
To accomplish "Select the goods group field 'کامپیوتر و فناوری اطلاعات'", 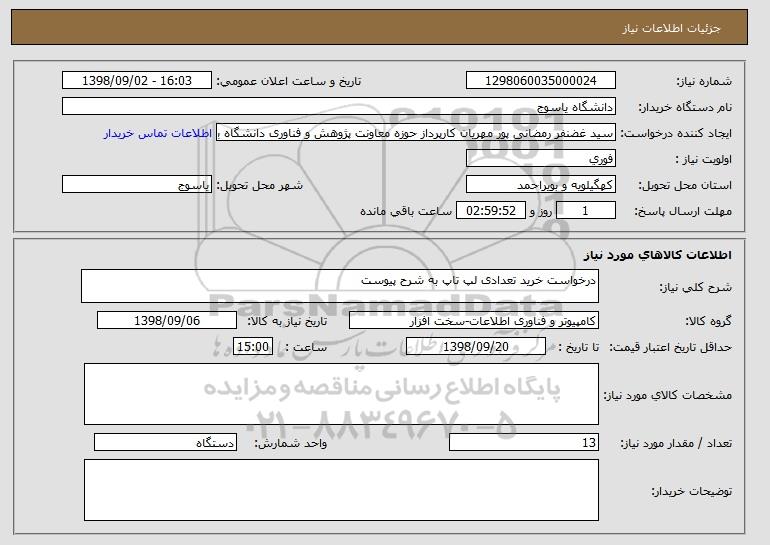I will 474,321.
